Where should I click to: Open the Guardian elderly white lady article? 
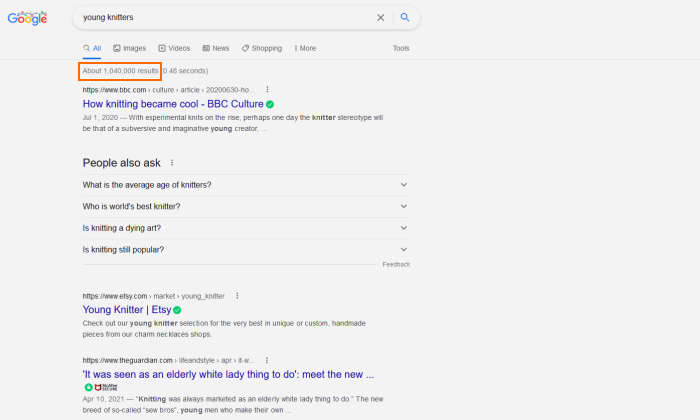(x=228, y=374)
